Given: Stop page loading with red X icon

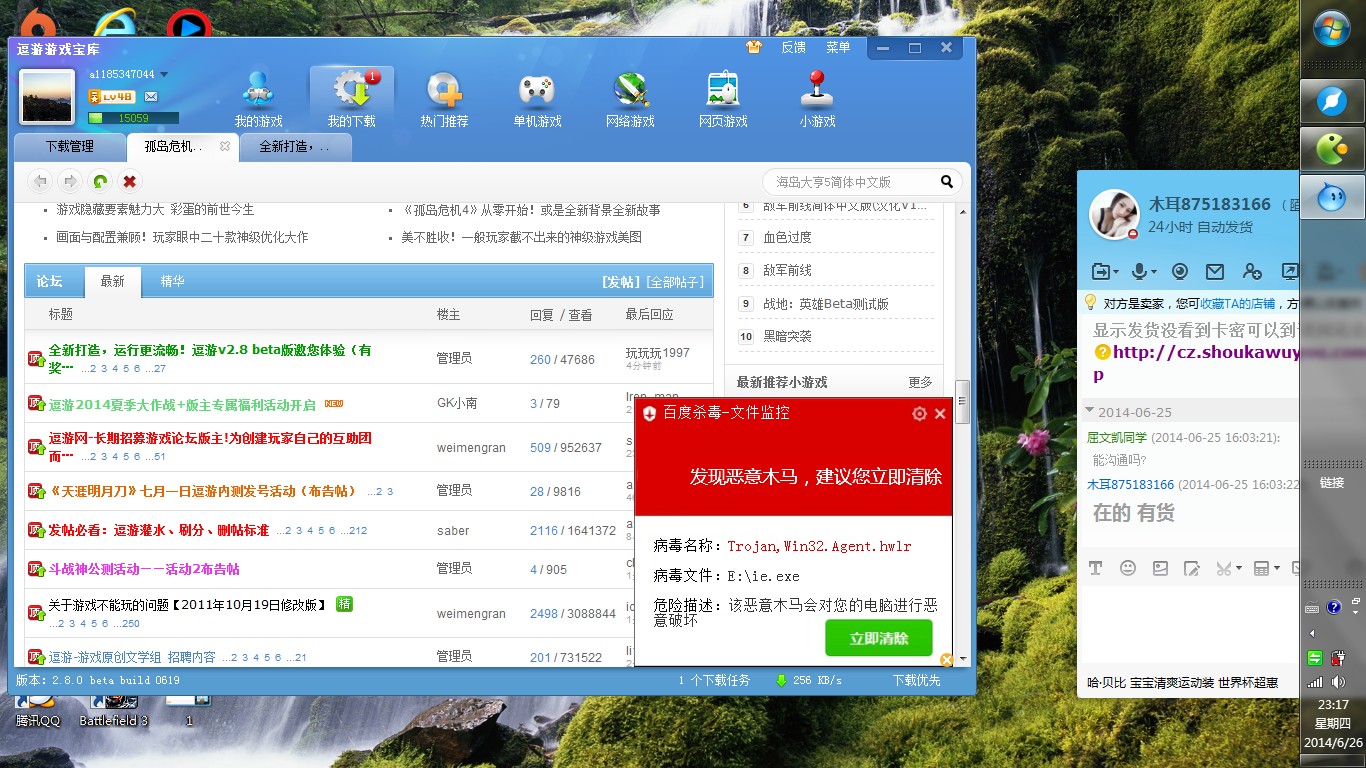Looking at the screenshot, I should click(129, 181).
